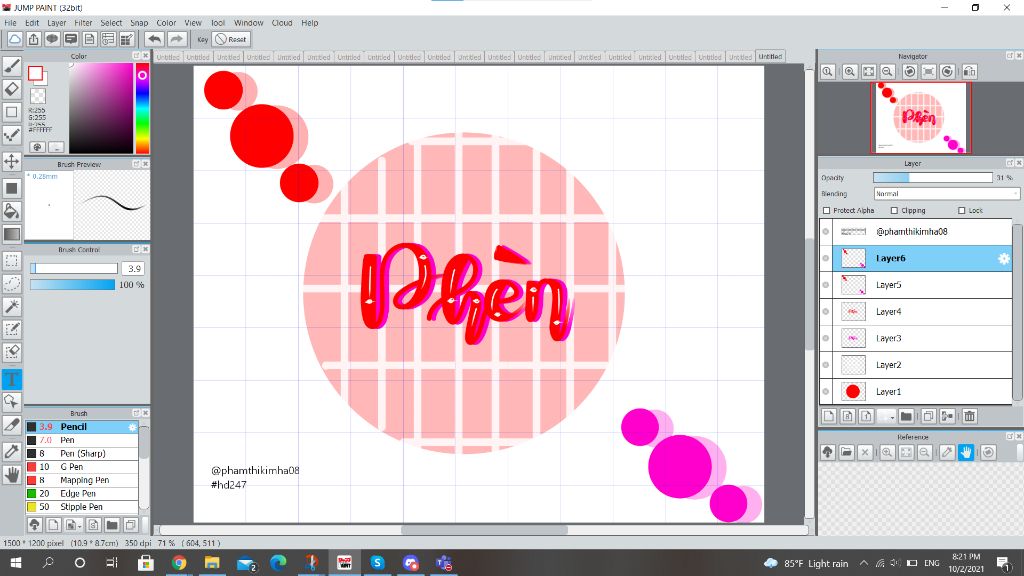Click the Export/share icon in toolbar
1024x576 pixels.
tap(33, 39)
